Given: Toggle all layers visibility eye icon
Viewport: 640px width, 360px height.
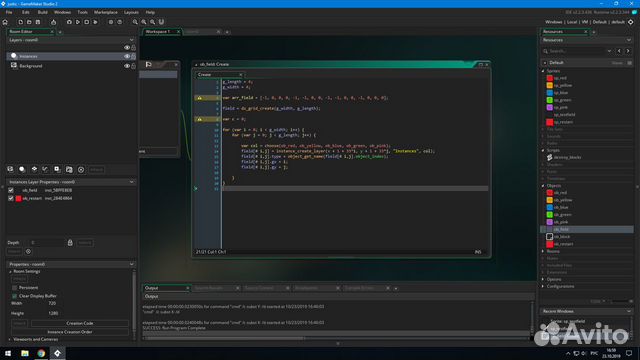Looking at the screenshot, I should (127, 47).
